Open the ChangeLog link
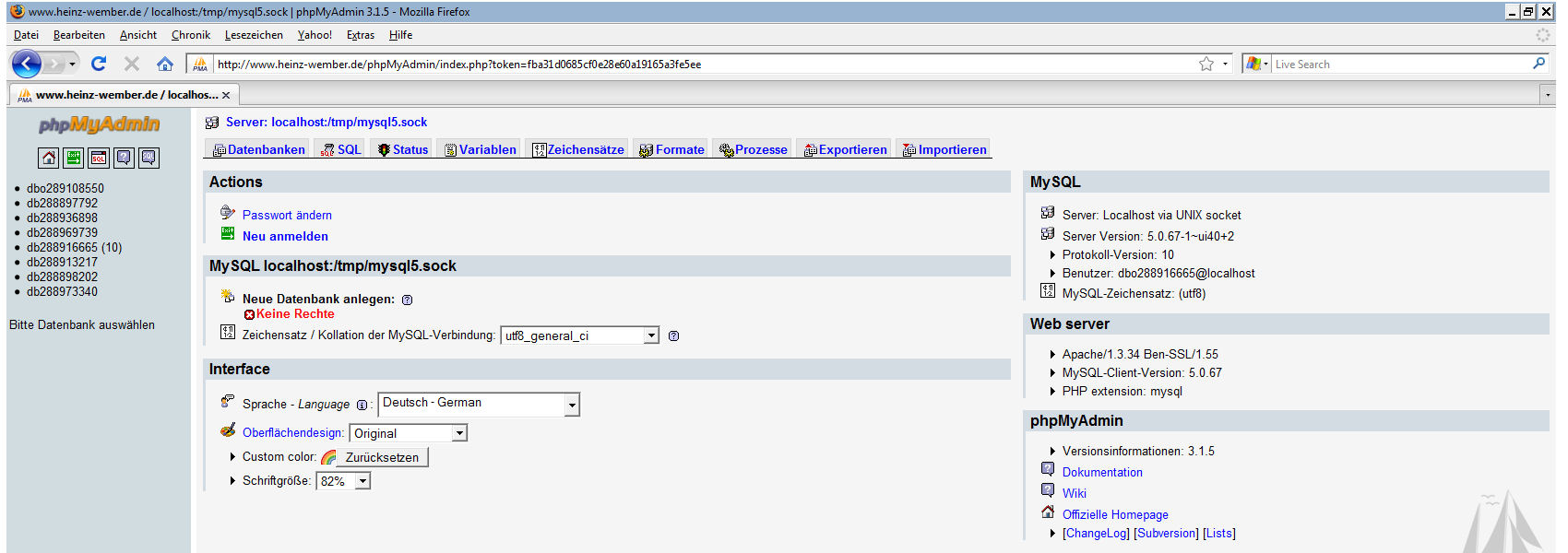Screen dimensions: 1568x553 coord(1096,533)
